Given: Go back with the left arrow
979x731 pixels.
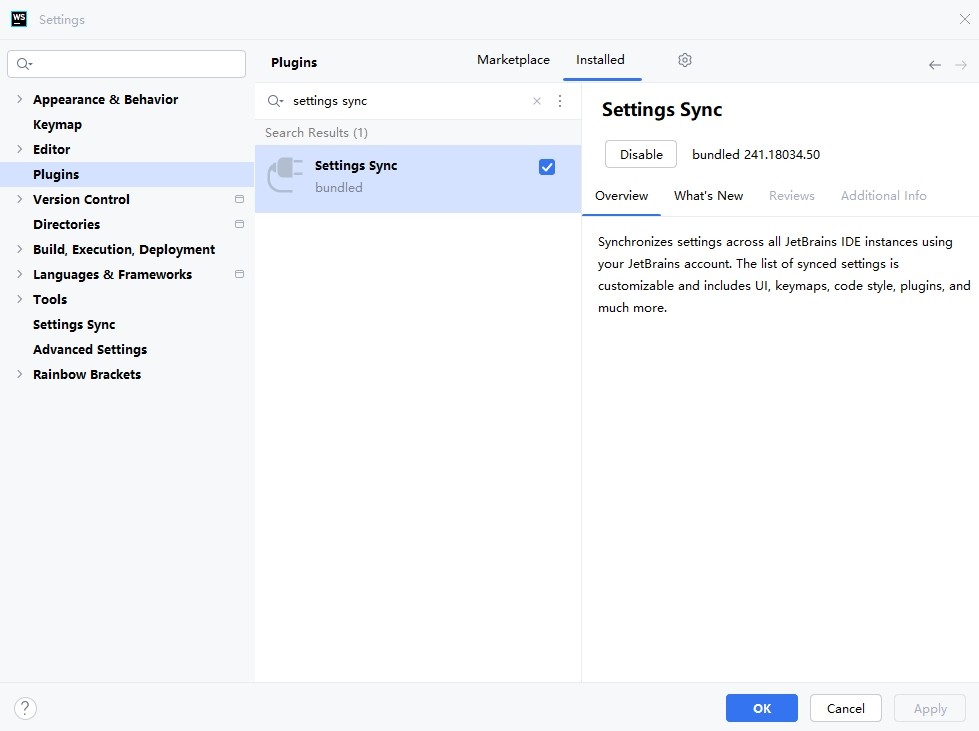Looking at the screenshot, I should pyautogui.click(x=935, y=65).
